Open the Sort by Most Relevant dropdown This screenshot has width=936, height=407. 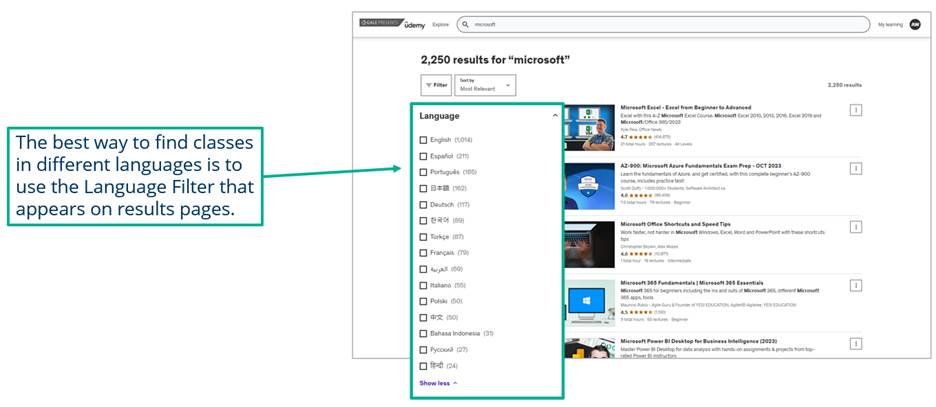pyautogui.click(x=485, y=85)
